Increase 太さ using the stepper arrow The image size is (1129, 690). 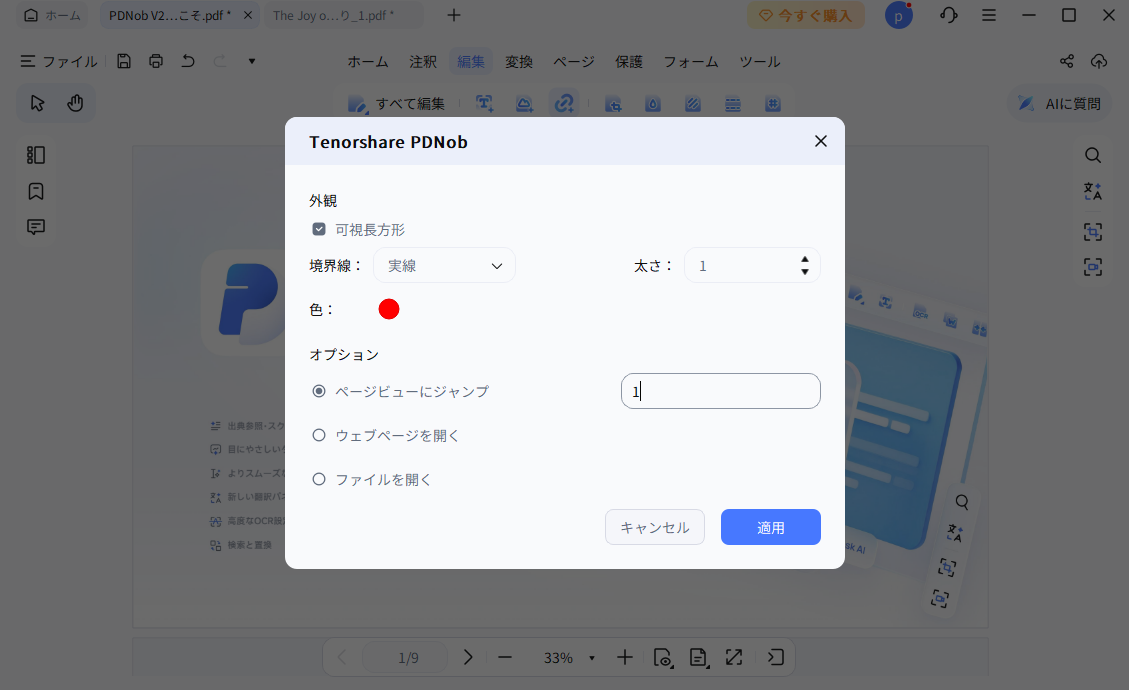pos(803,259)
